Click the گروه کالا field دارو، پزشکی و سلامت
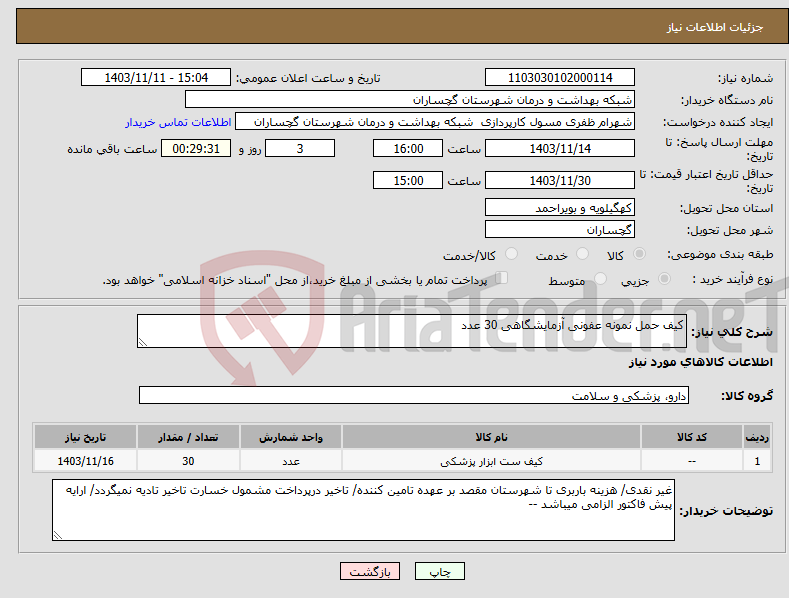 tap(414, 395)
